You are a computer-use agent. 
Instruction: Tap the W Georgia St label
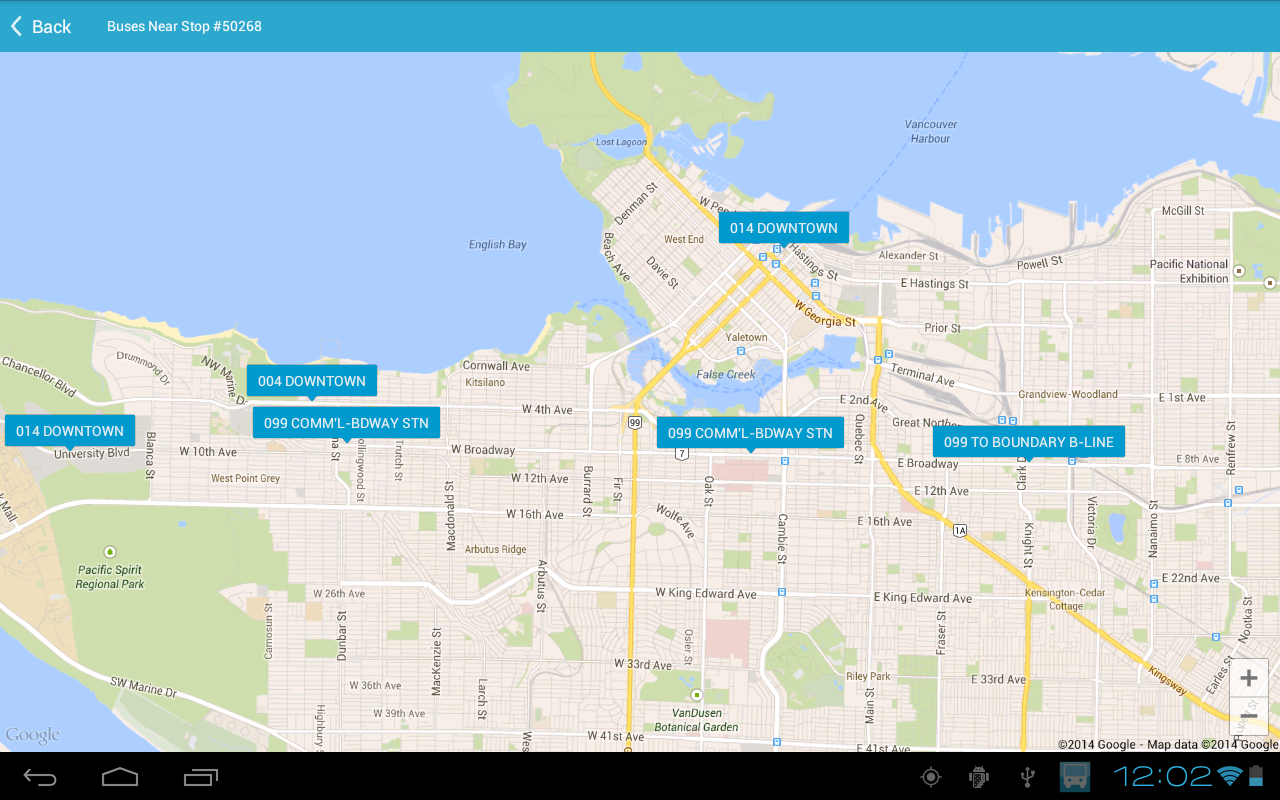click(x=825, y=314)
